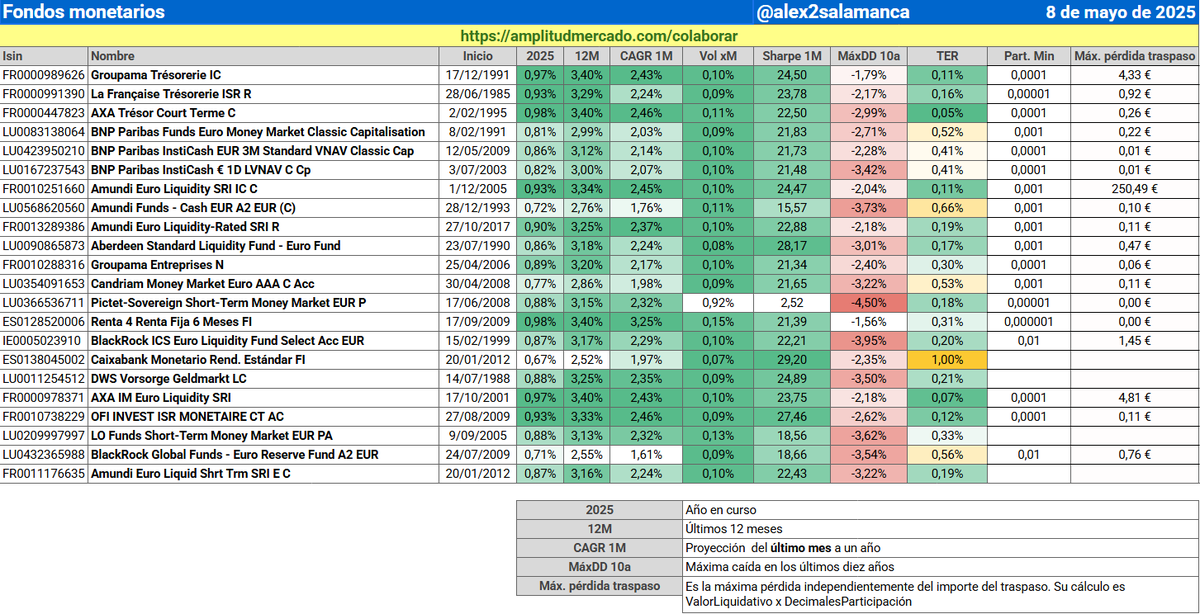Screen dimensions: 1200x614
Task: Select the 4,81 € max loss cell
Action: pyautogui.click(x=1134, y=398)
